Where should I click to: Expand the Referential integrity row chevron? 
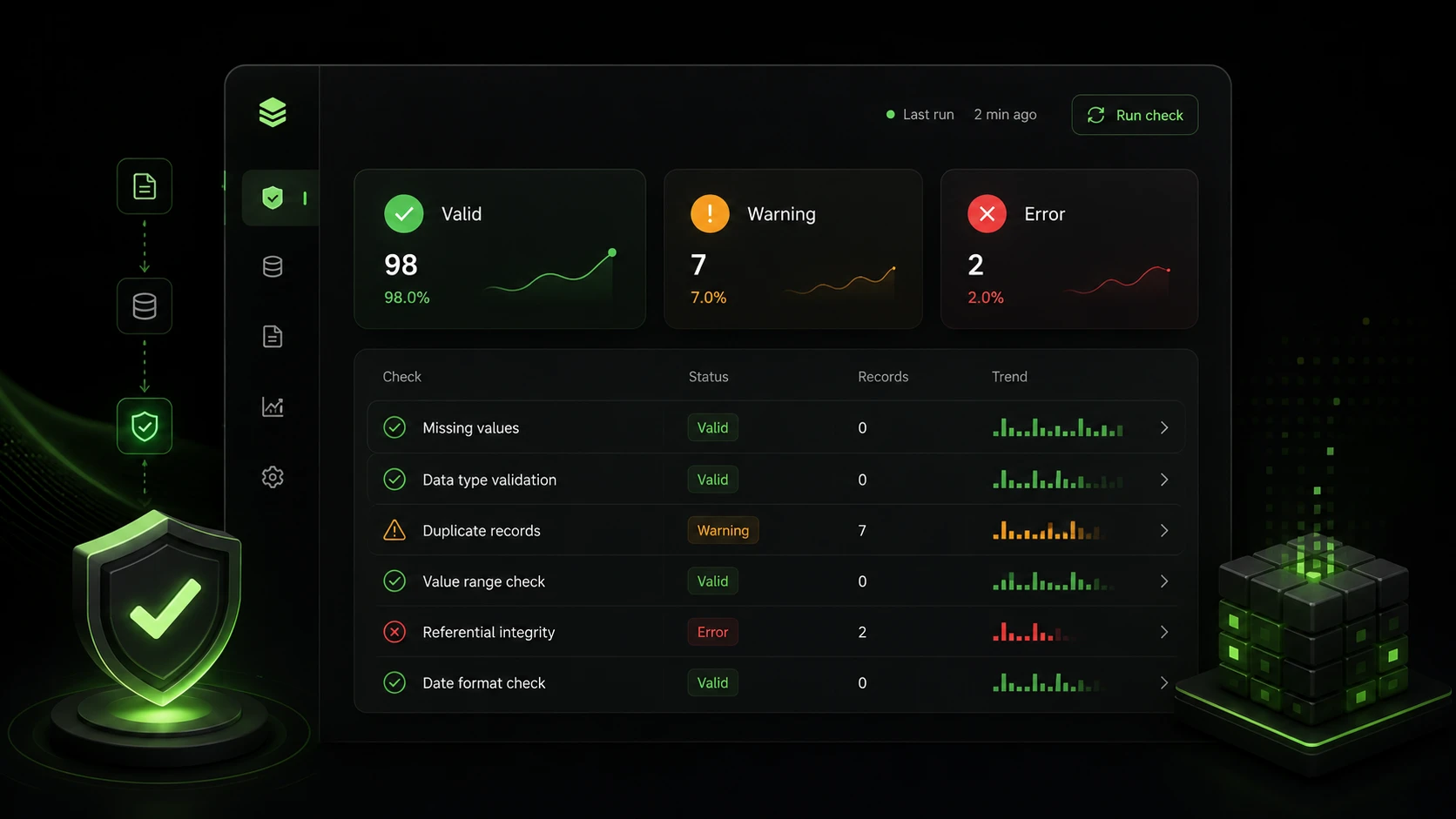1164,632
